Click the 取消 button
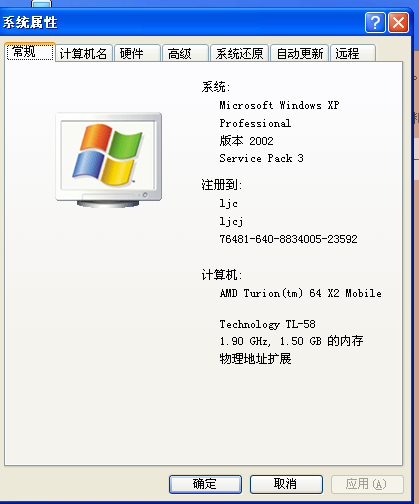Screen dimensions: 419x504 click(x=286, y=484)
